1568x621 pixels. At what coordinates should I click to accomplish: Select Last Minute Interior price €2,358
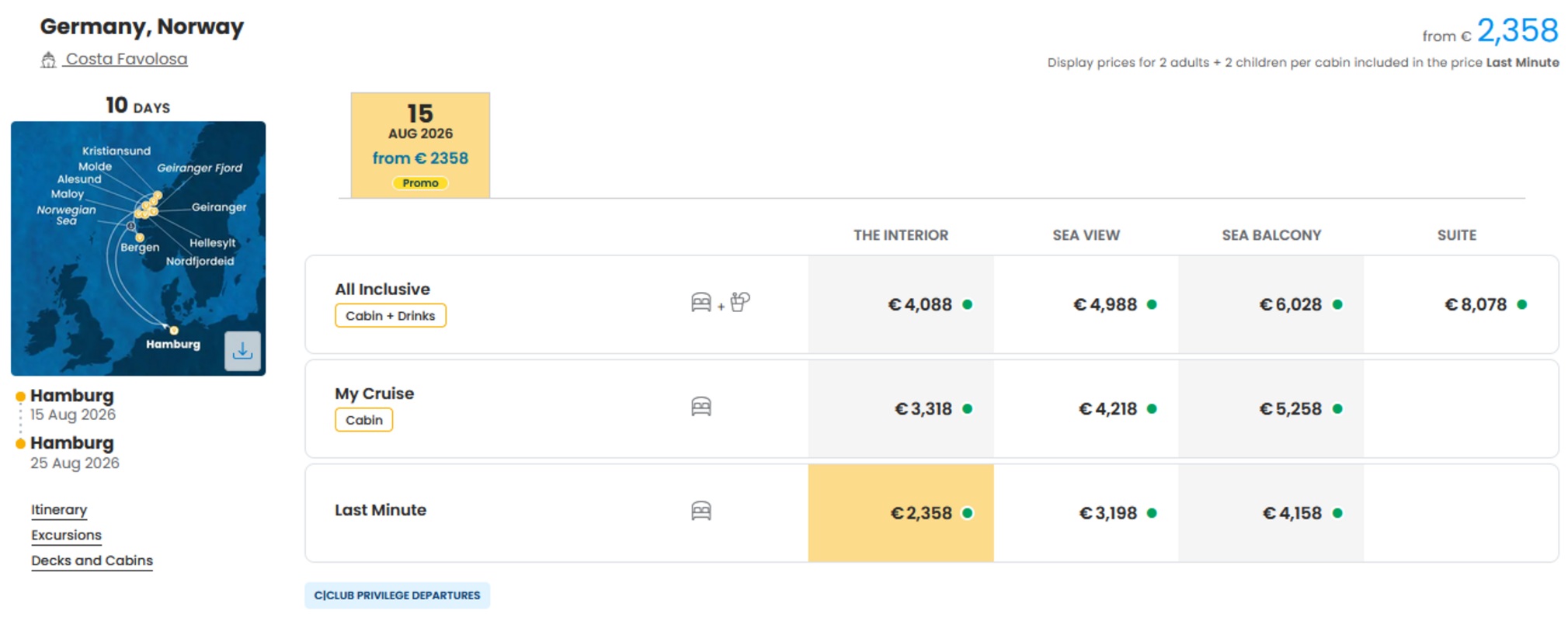(x=901, y=513)
